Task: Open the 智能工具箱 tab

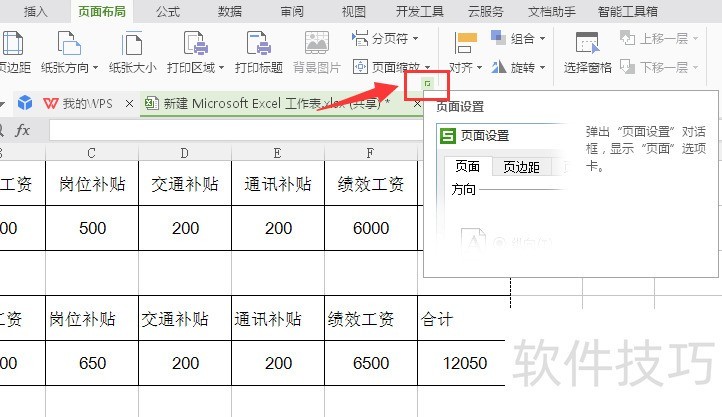Action: coord(627,12)
